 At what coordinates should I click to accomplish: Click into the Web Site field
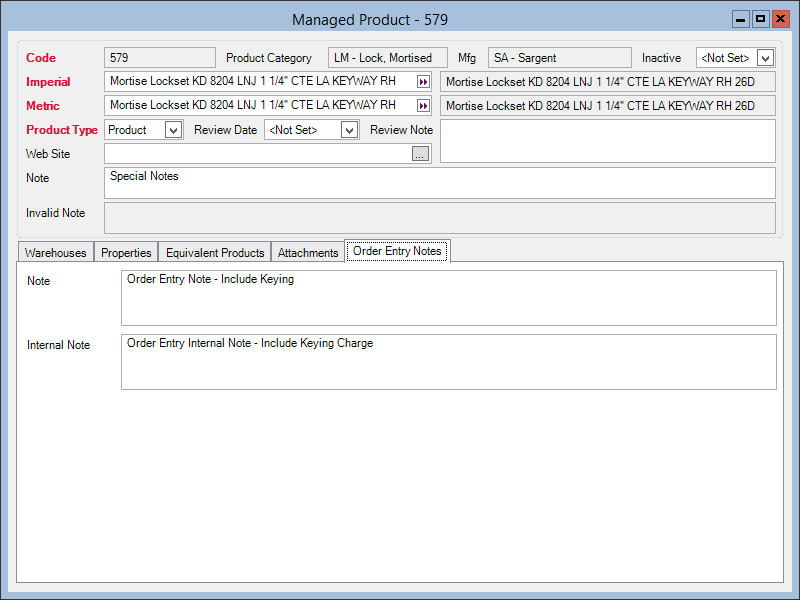[256, 154]
